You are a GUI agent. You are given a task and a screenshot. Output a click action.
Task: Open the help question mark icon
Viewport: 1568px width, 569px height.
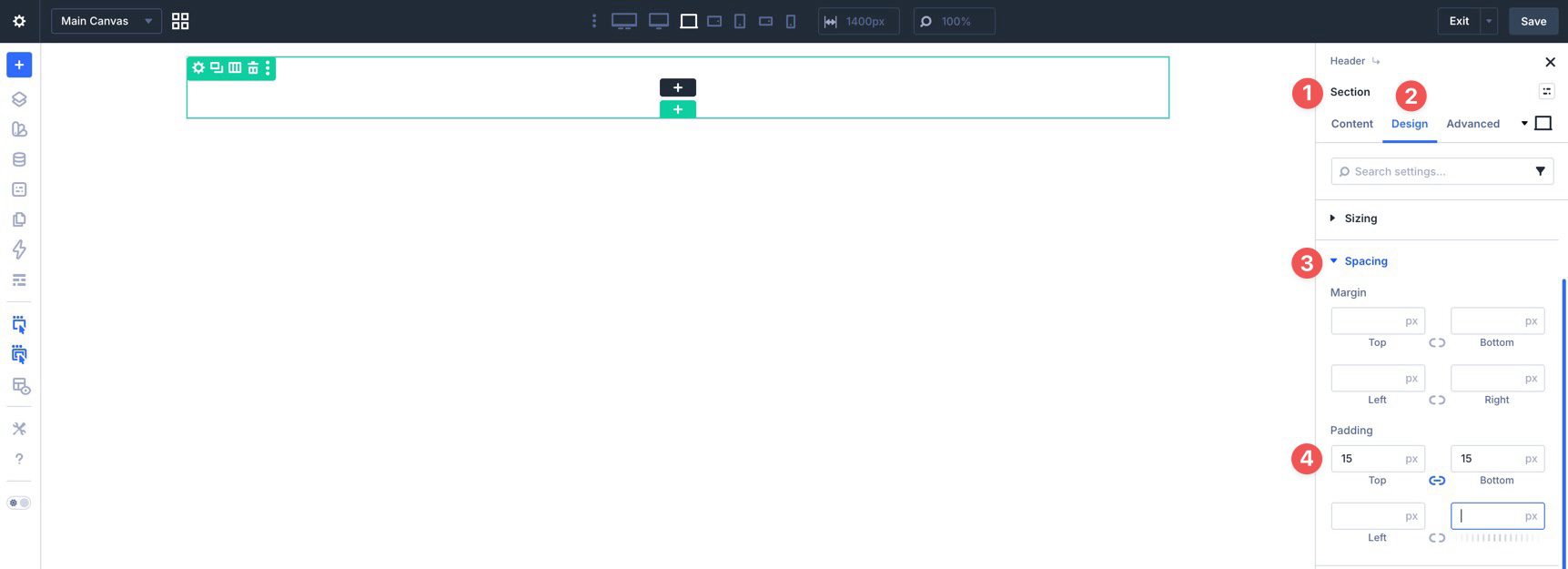click(x=19, y=459)
